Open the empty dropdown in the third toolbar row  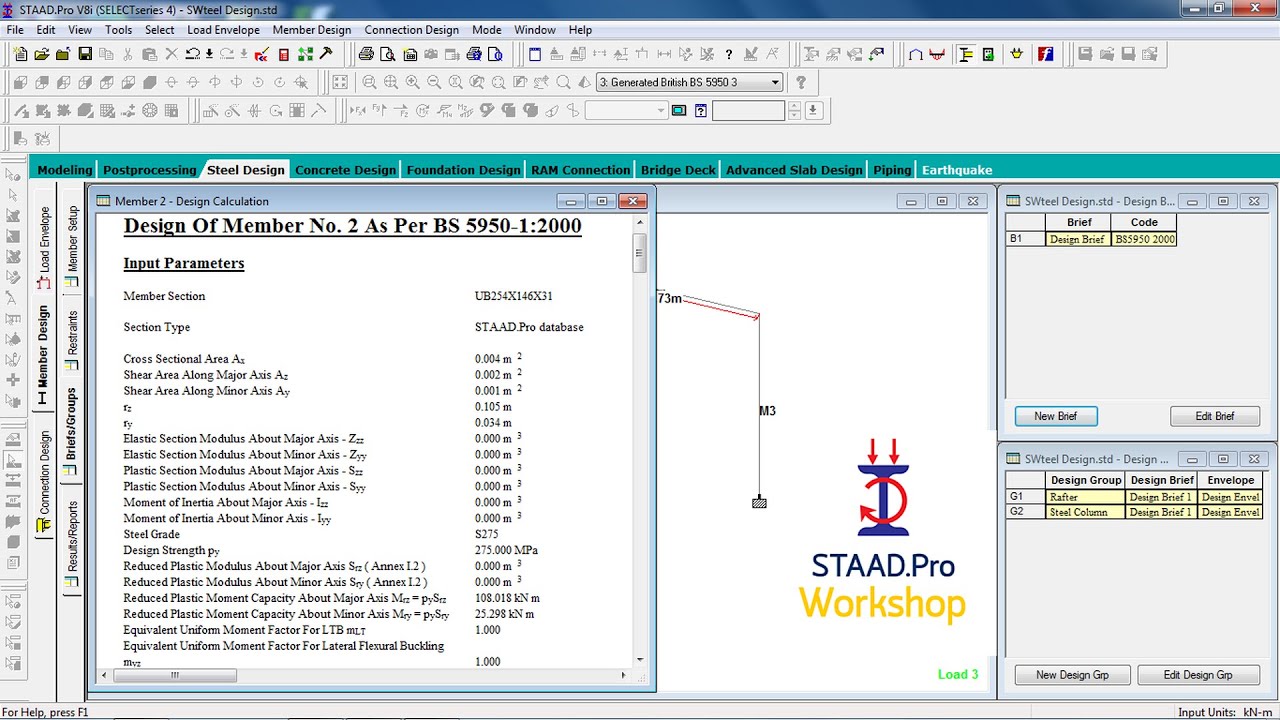pyautogui.click(x=626, y=111)
